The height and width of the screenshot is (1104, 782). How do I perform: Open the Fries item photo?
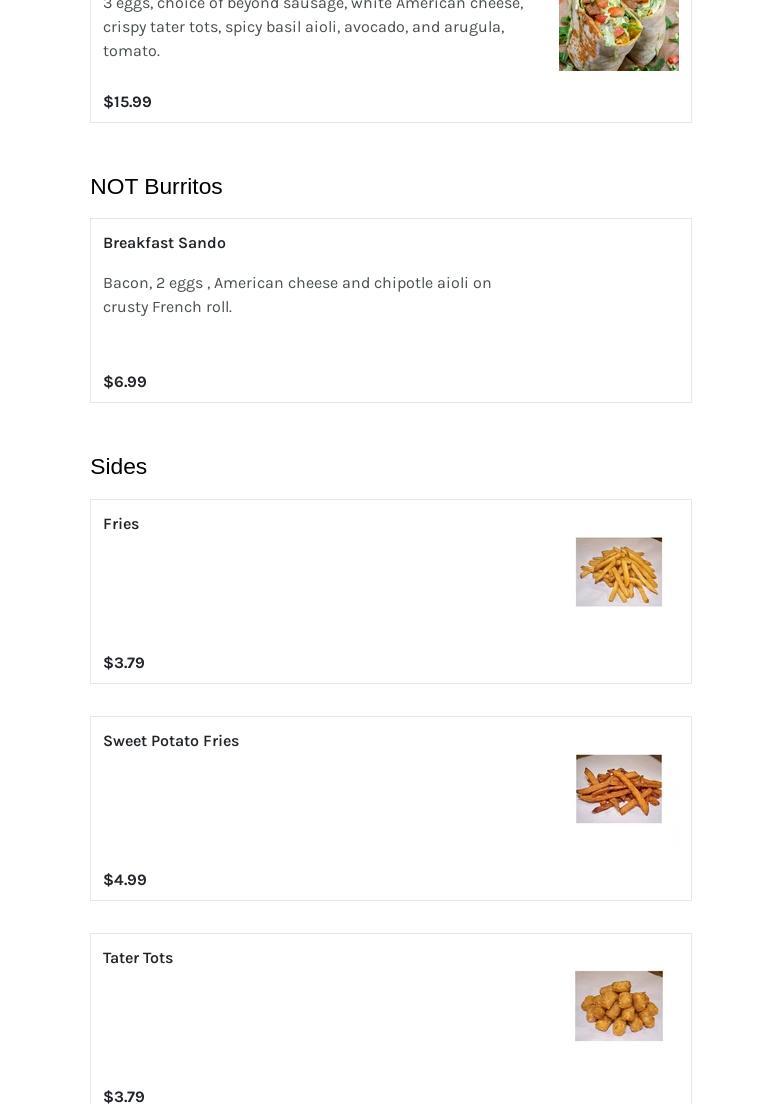coord(619,572)
